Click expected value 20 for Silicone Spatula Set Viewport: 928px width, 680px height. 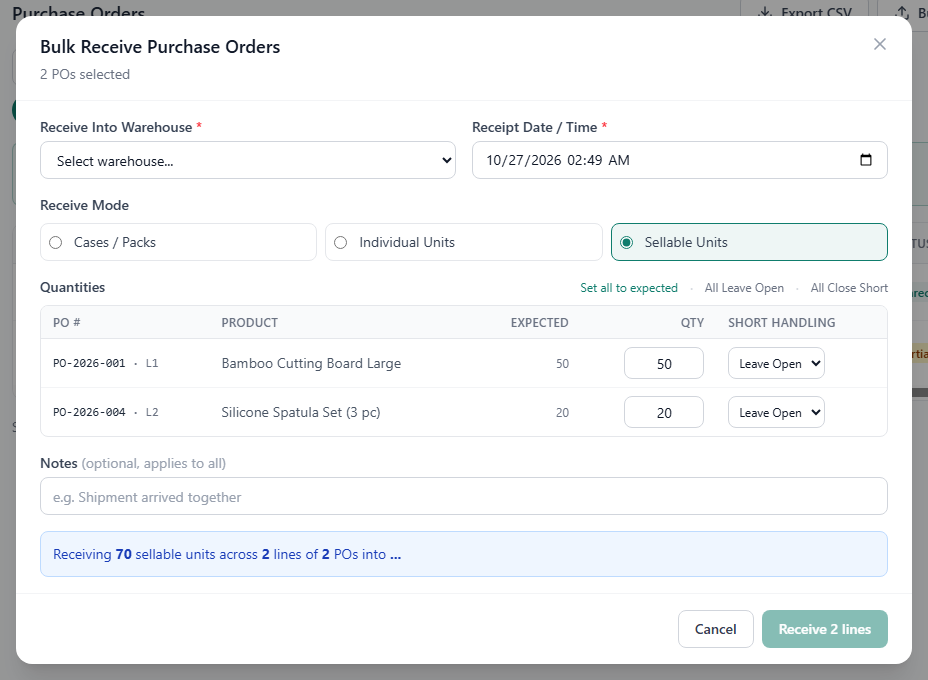click(562, 413)
